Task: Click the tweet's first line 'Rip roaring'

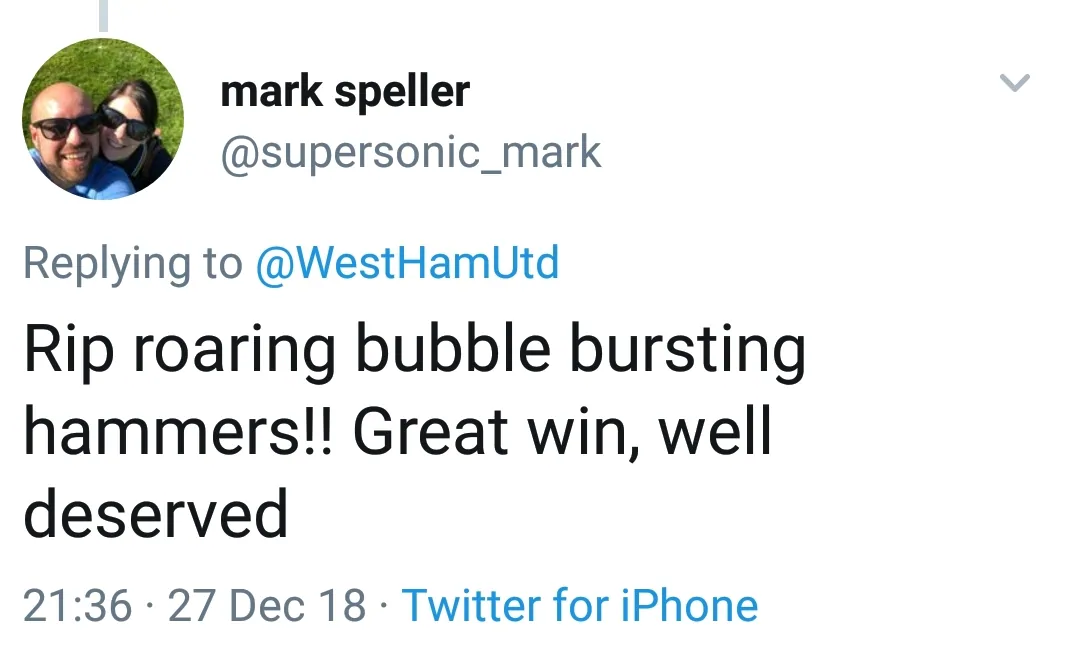Action: [180, 350]
